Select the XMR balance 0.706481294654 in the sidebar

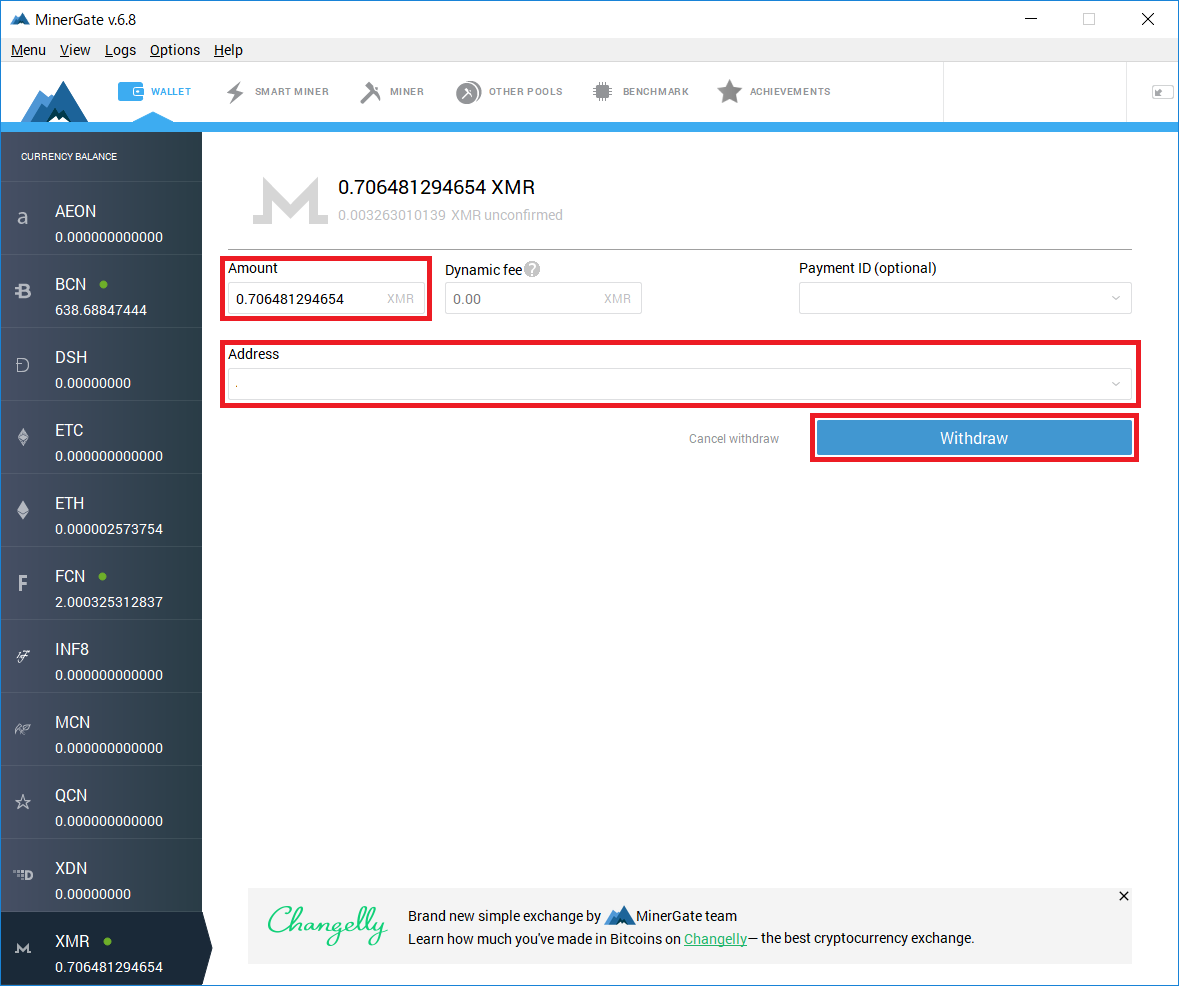[109, 966]
